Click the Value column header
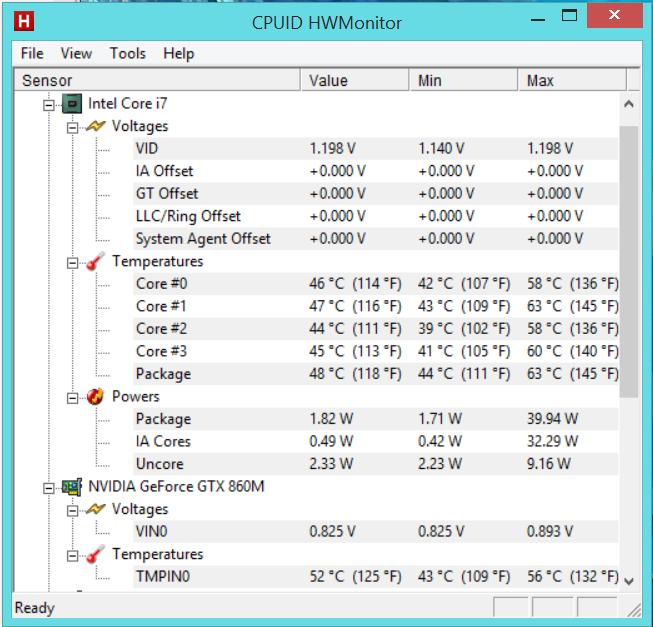 [x=354, y=80]
